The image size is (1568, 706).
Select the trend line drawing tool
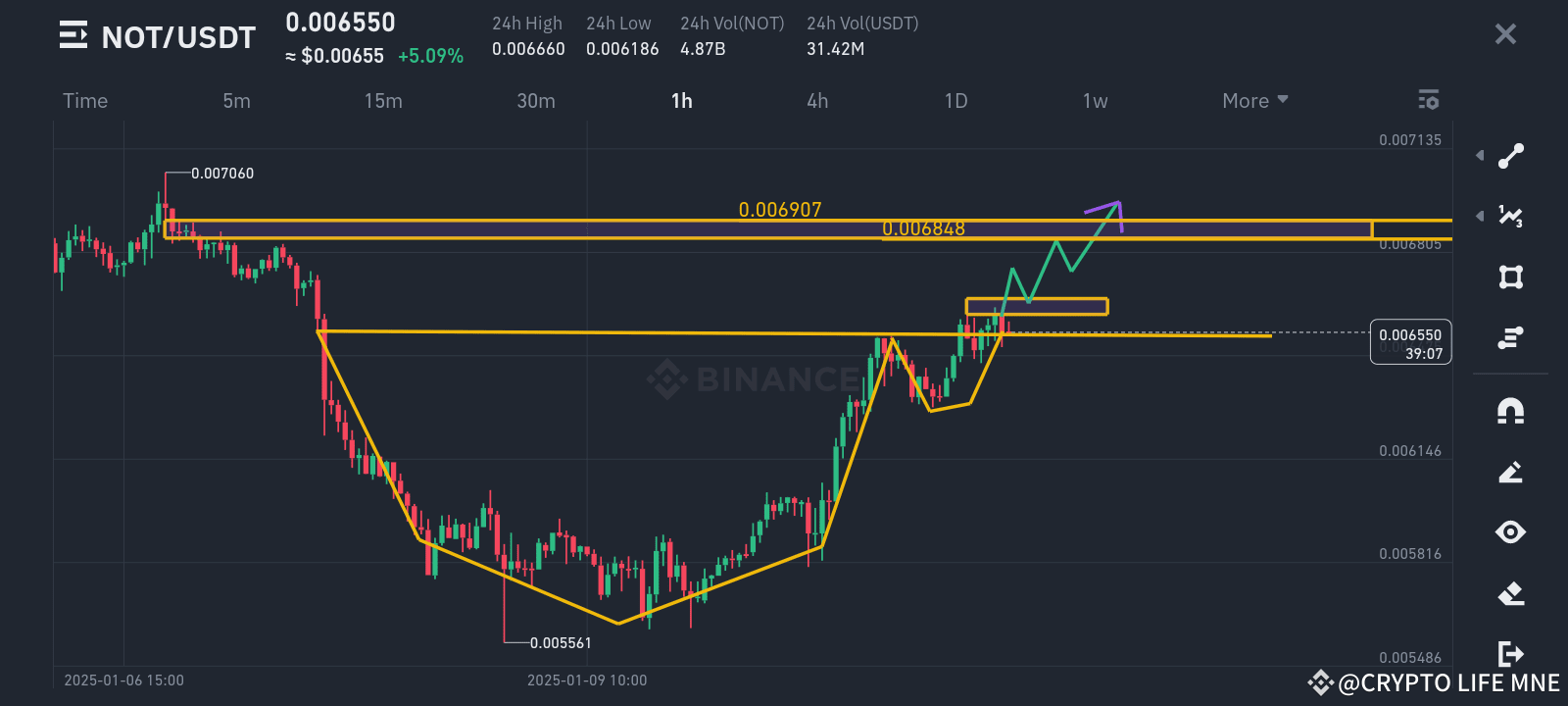1510,156
